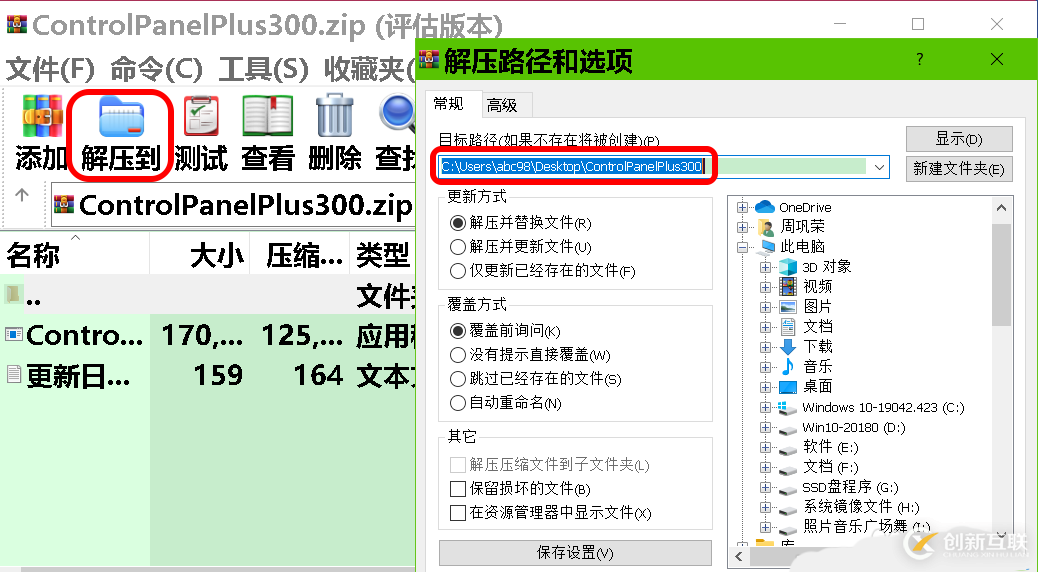
Task: Click the Add (添加) toolbar icon
Action: tap(42, 118)
